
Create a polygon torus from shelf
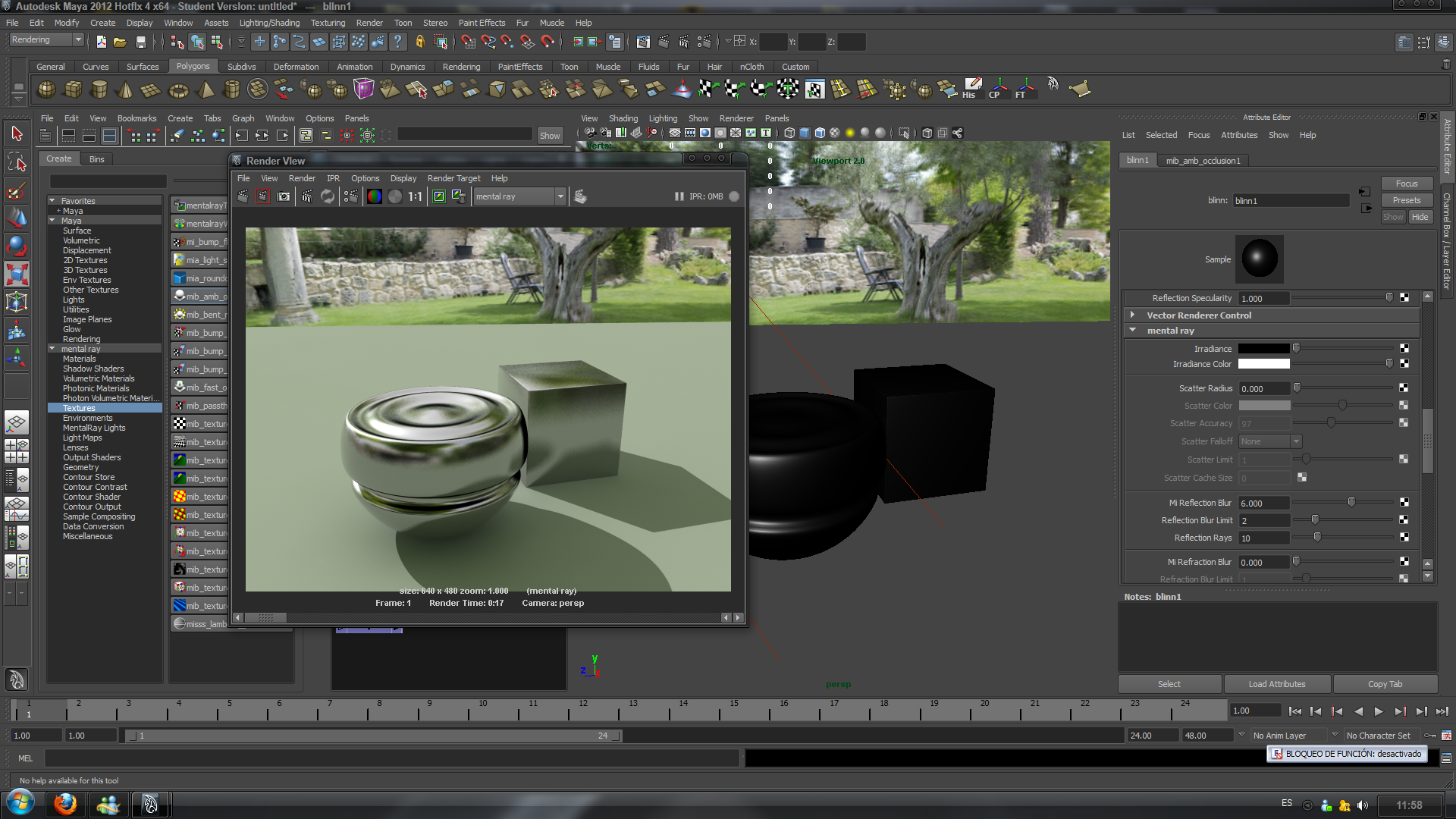click(x=178, y=91)
